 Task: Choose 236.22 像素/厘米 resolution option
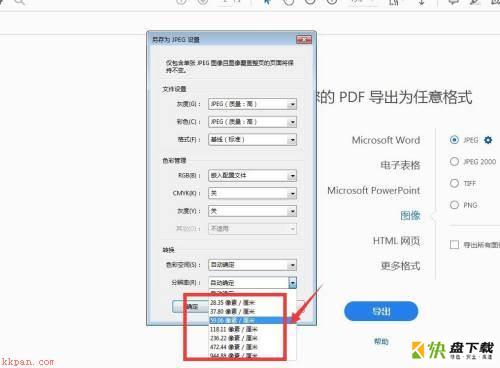click(252, 338)
